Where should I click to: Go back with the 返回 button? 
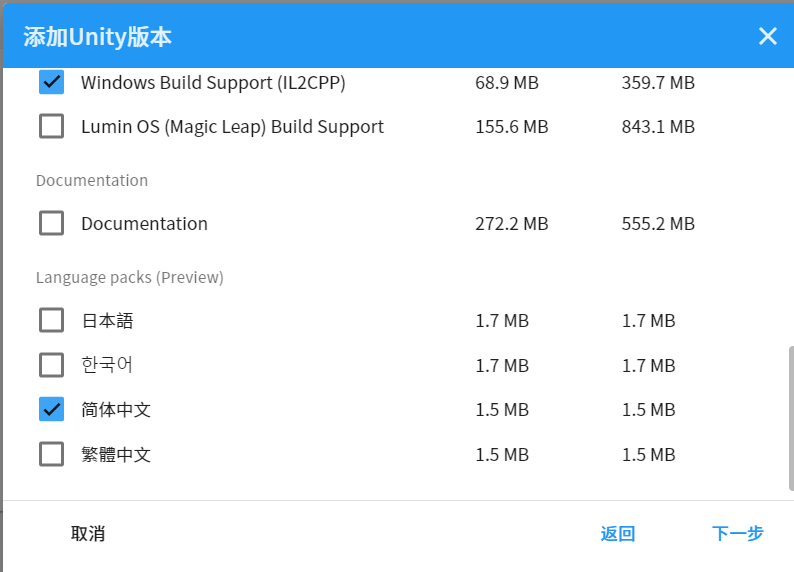[x=617, y=534]
